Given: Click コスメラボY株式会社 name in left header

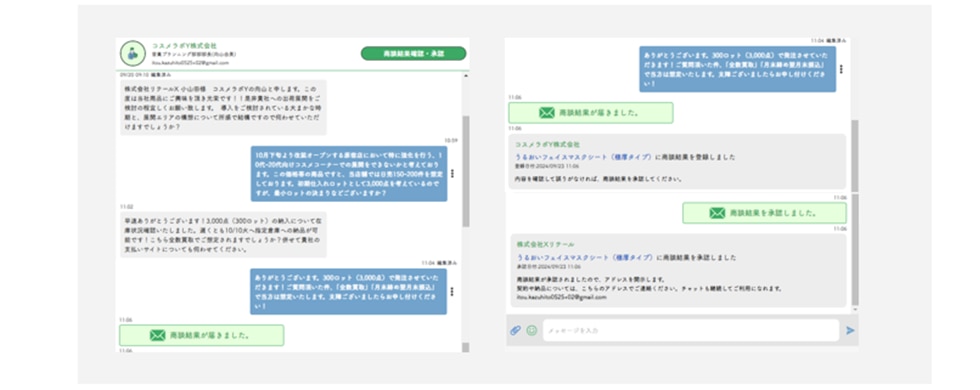Looking at the screenshot, I should click(184, 46).
